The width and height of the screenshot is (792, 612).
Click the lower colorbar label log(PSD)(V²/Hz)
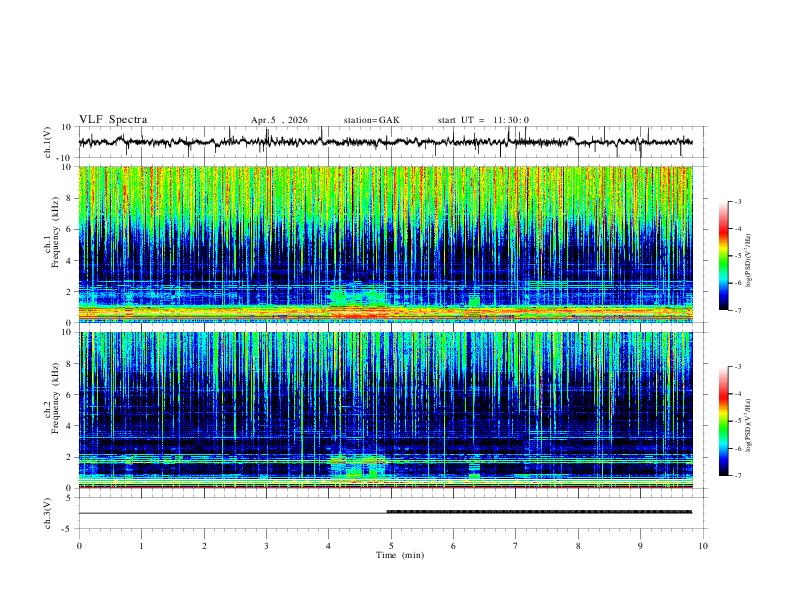(748, 425)
